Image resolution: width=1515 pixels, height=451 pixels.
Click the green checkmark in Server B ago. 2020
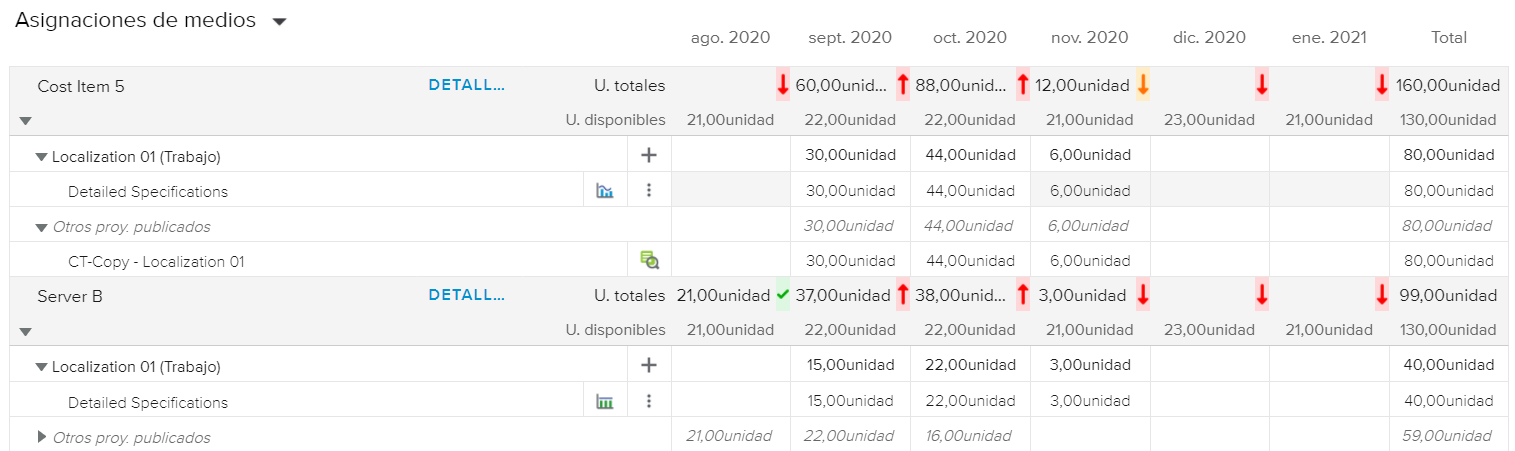[782, 295]
